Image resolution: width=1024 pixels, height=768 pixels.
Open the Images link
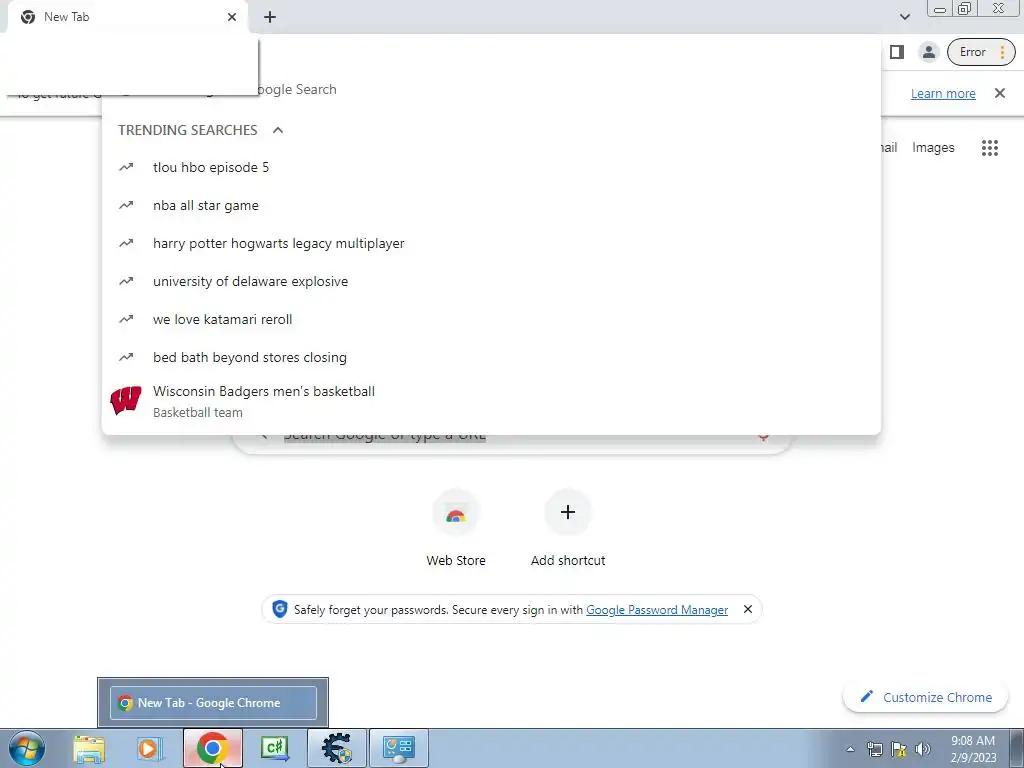coord(933,148)
